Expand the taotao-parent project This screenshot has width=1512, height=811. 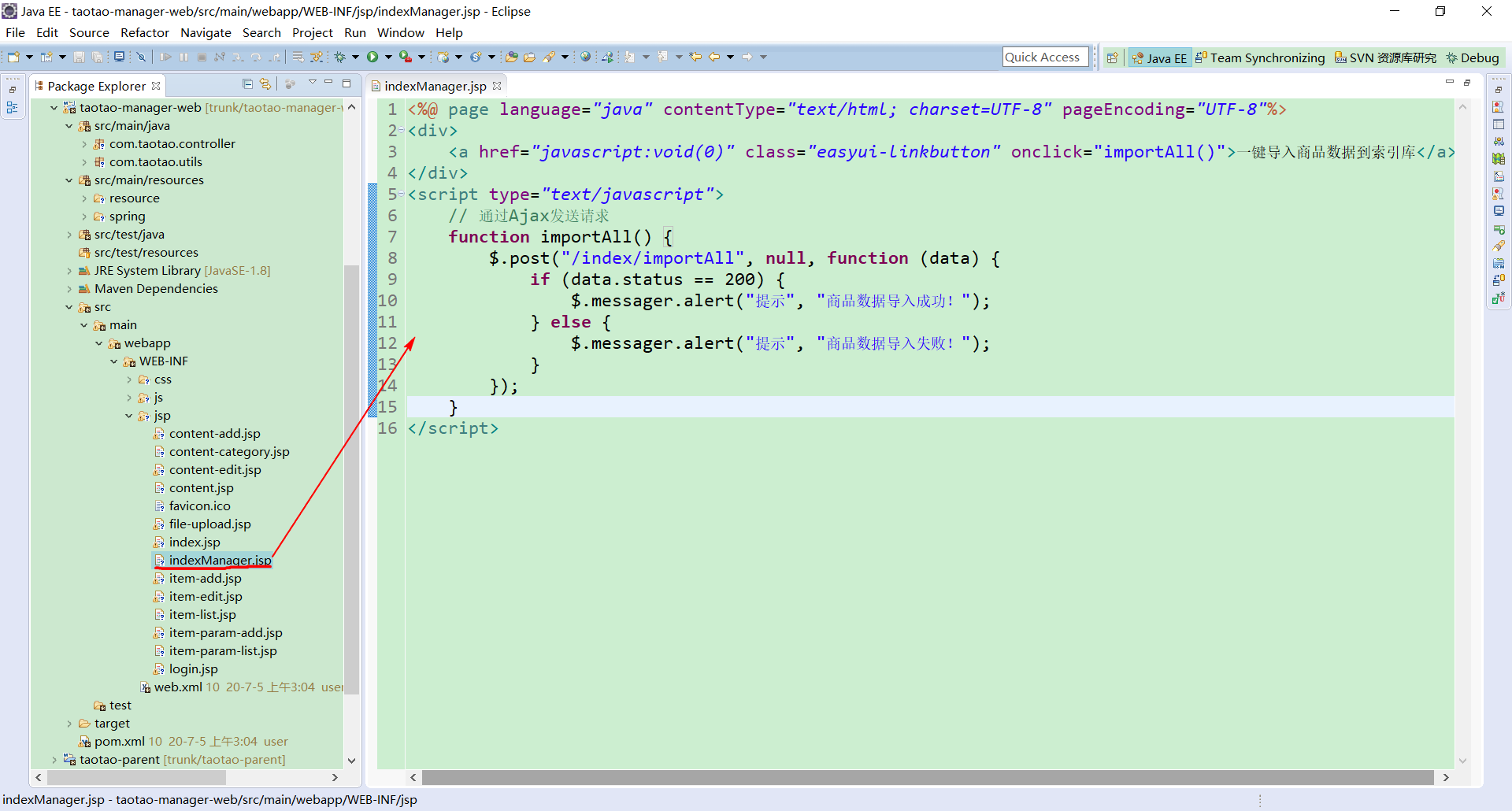[54, 760]
